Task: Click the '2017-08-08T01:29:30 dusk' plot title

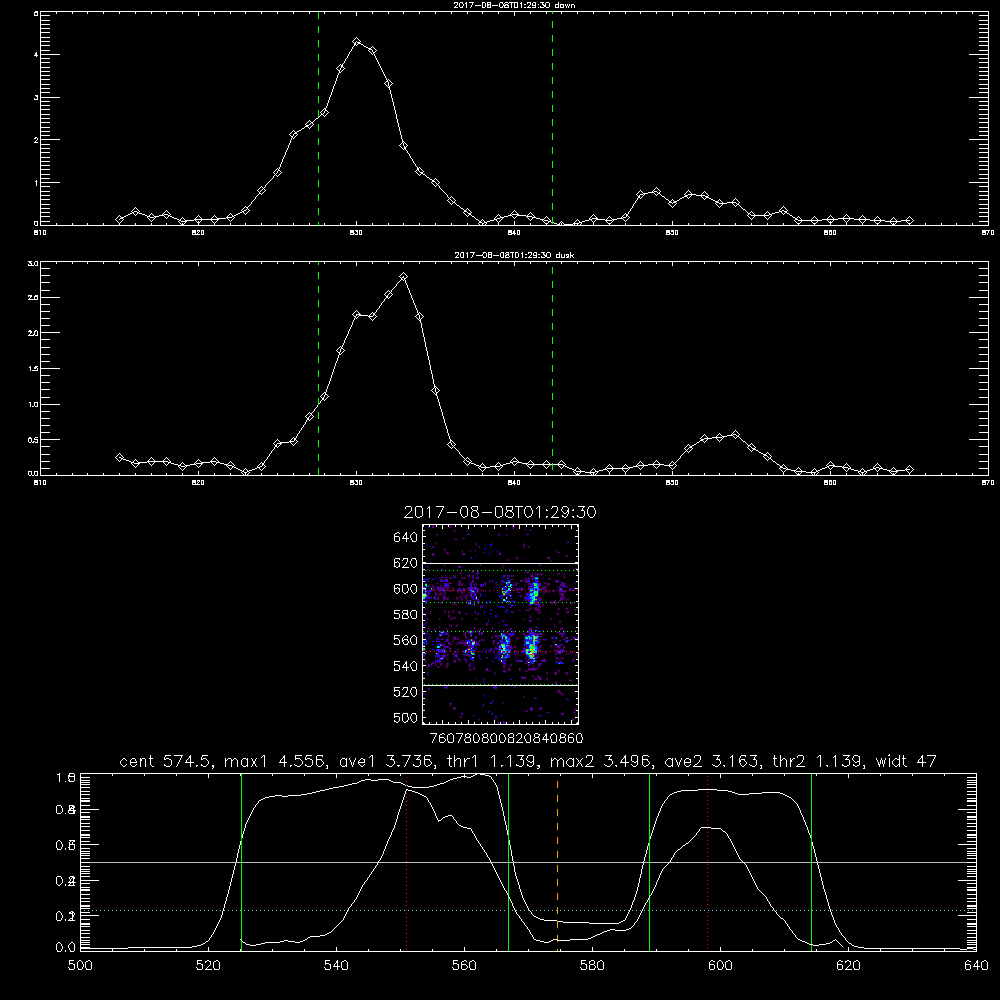Action: (x=514, y=255)
